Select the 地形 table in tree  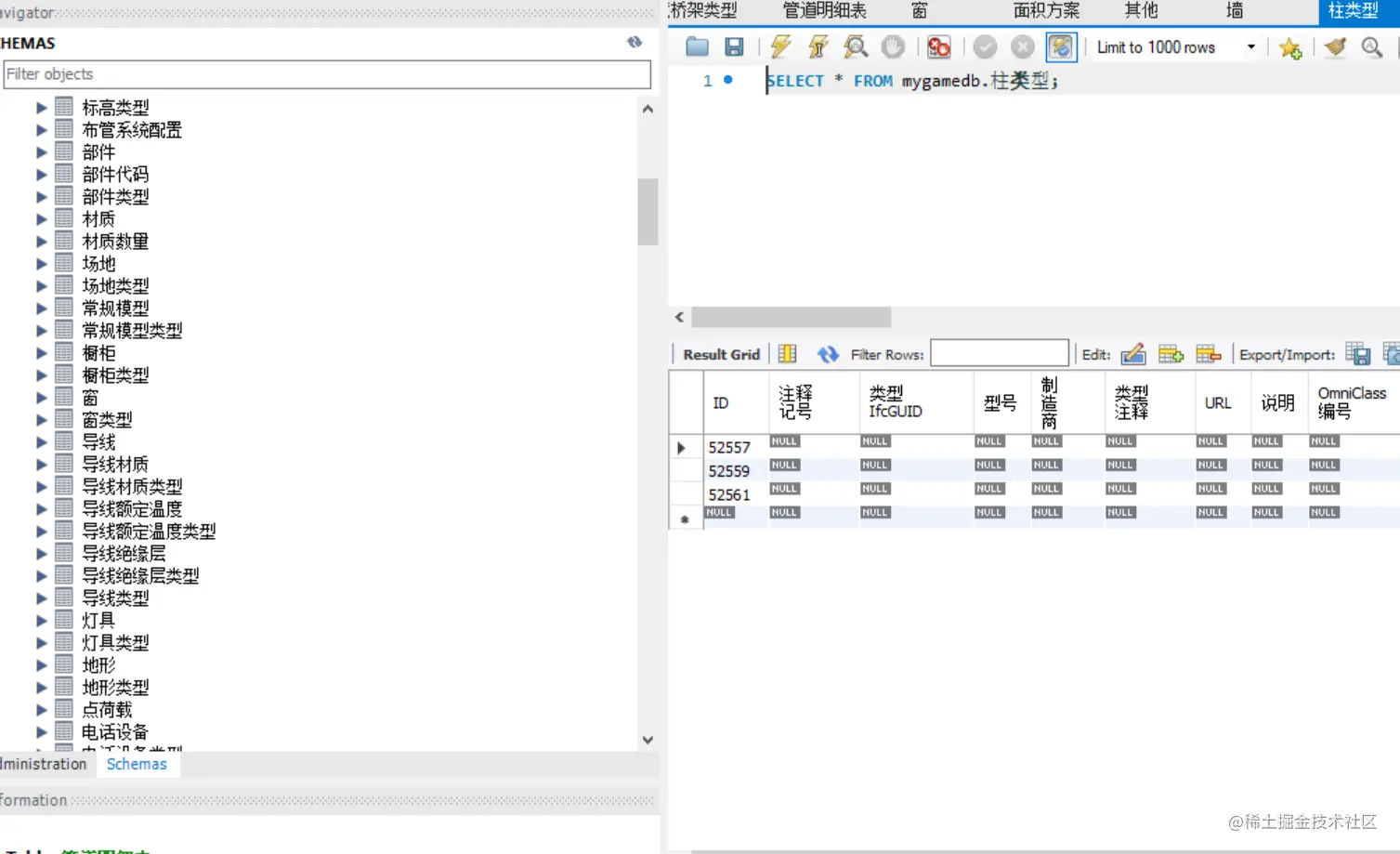point(98,665)
